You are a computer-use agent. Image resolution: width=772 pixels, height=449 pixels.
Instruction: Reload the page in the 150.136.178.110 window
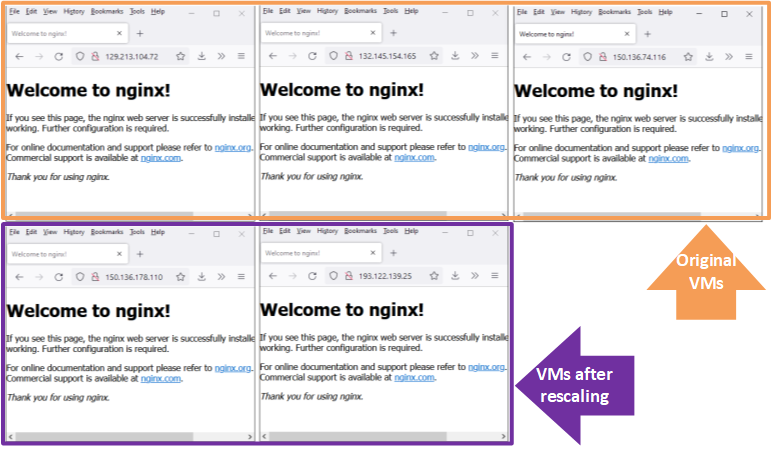click(59, 277)
